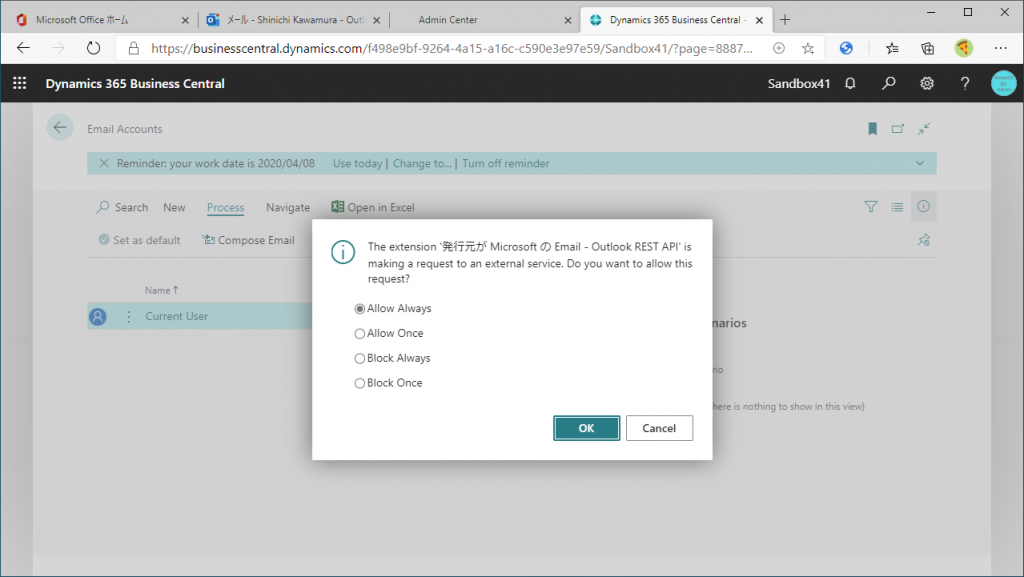Open row options for Current User
The image size is (1024, 577).
129,317
